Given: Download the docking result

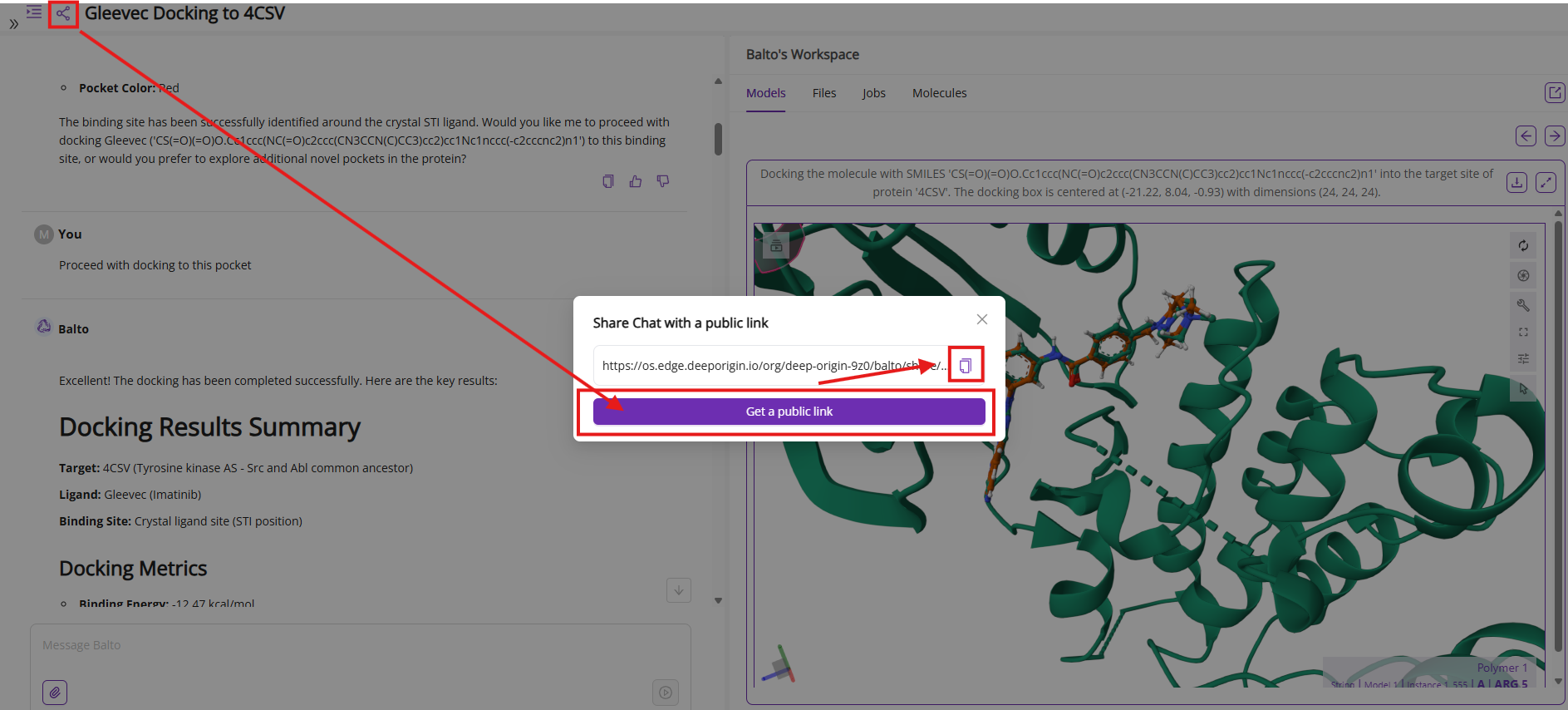Looking at the screenshot, I should (1516, 183).
